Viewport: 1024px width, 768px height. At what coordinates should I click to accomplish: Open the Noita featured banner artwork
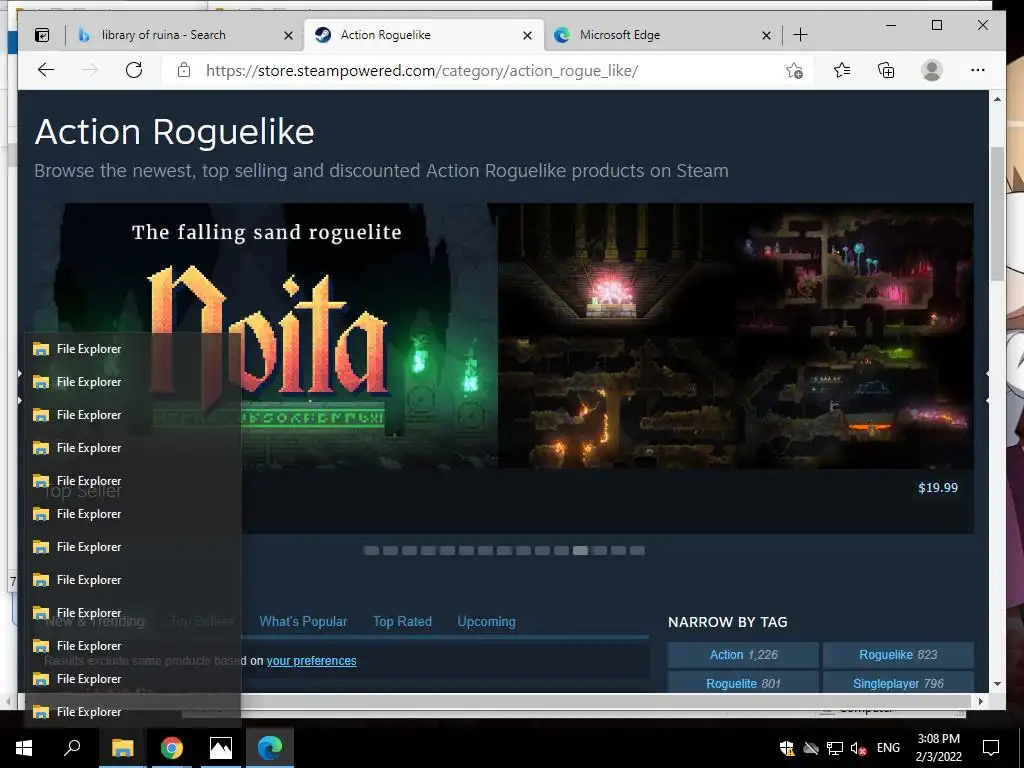click(266, 336)
